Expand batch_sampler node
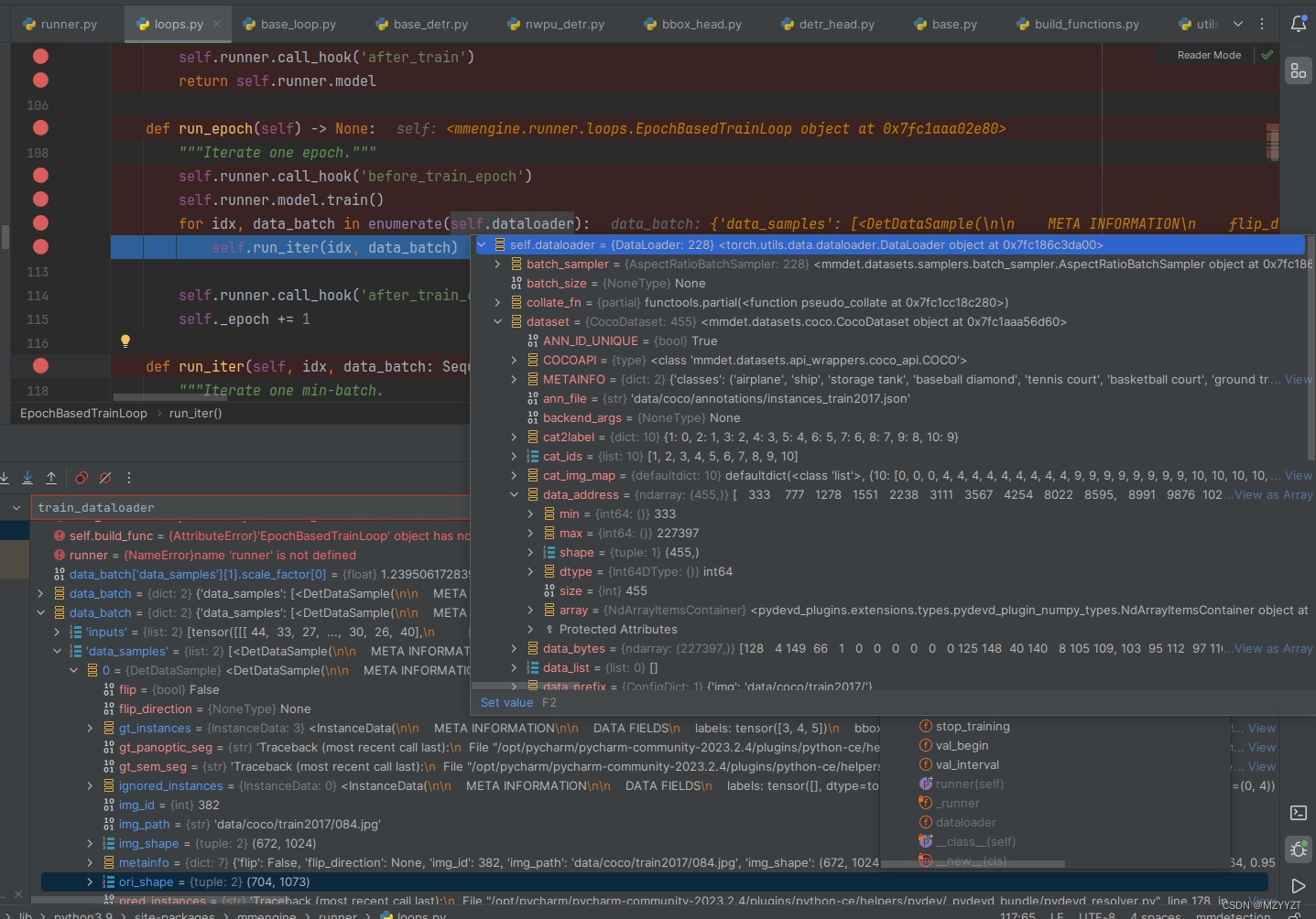Image resolution: width=1316 pixels, height=919 pixels. tap(497, 264)
